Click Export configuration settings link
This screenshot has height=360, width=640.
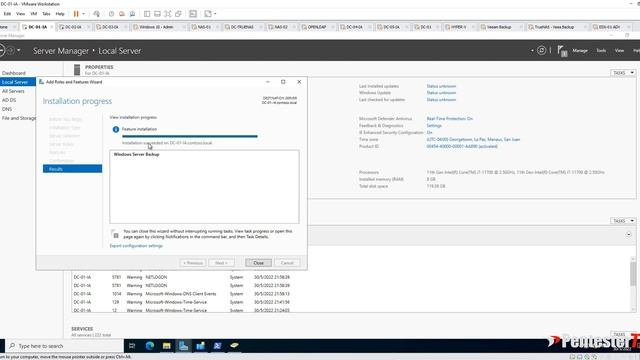[x=136, y=246]
